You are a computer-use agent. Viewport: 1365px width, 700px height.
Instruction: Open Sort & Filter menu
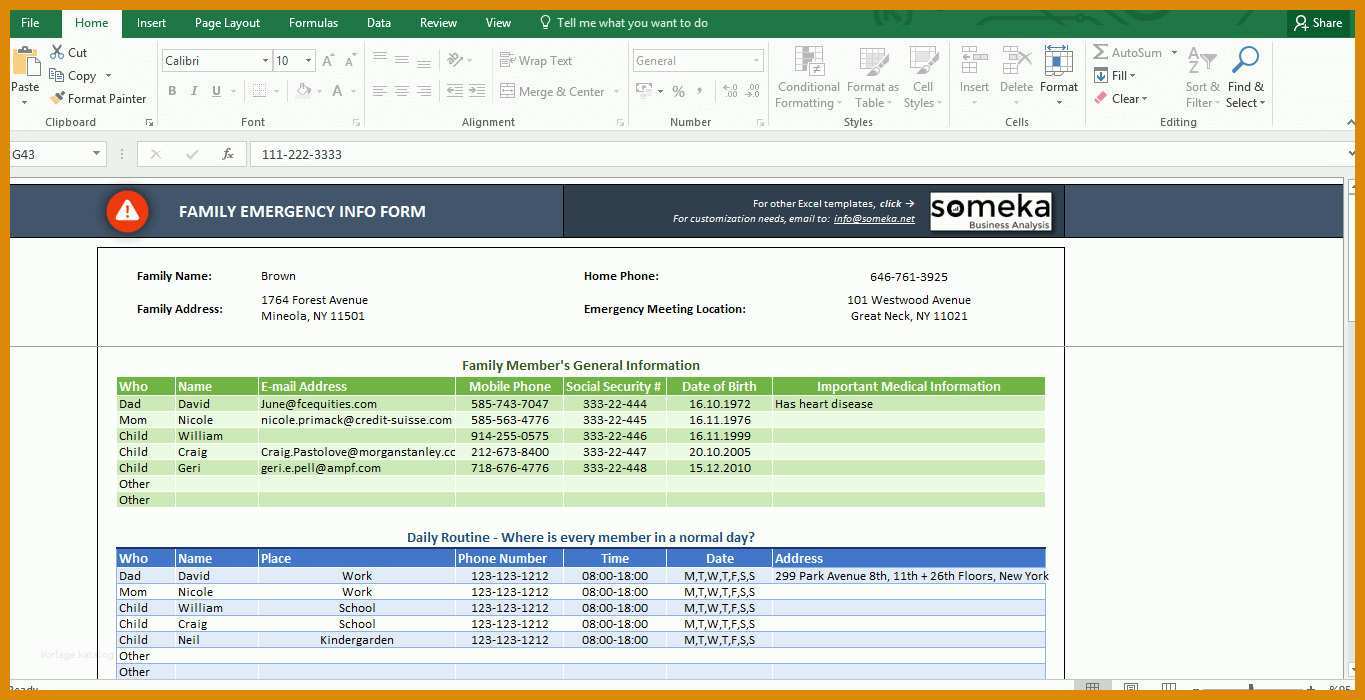click(1203, 77)
